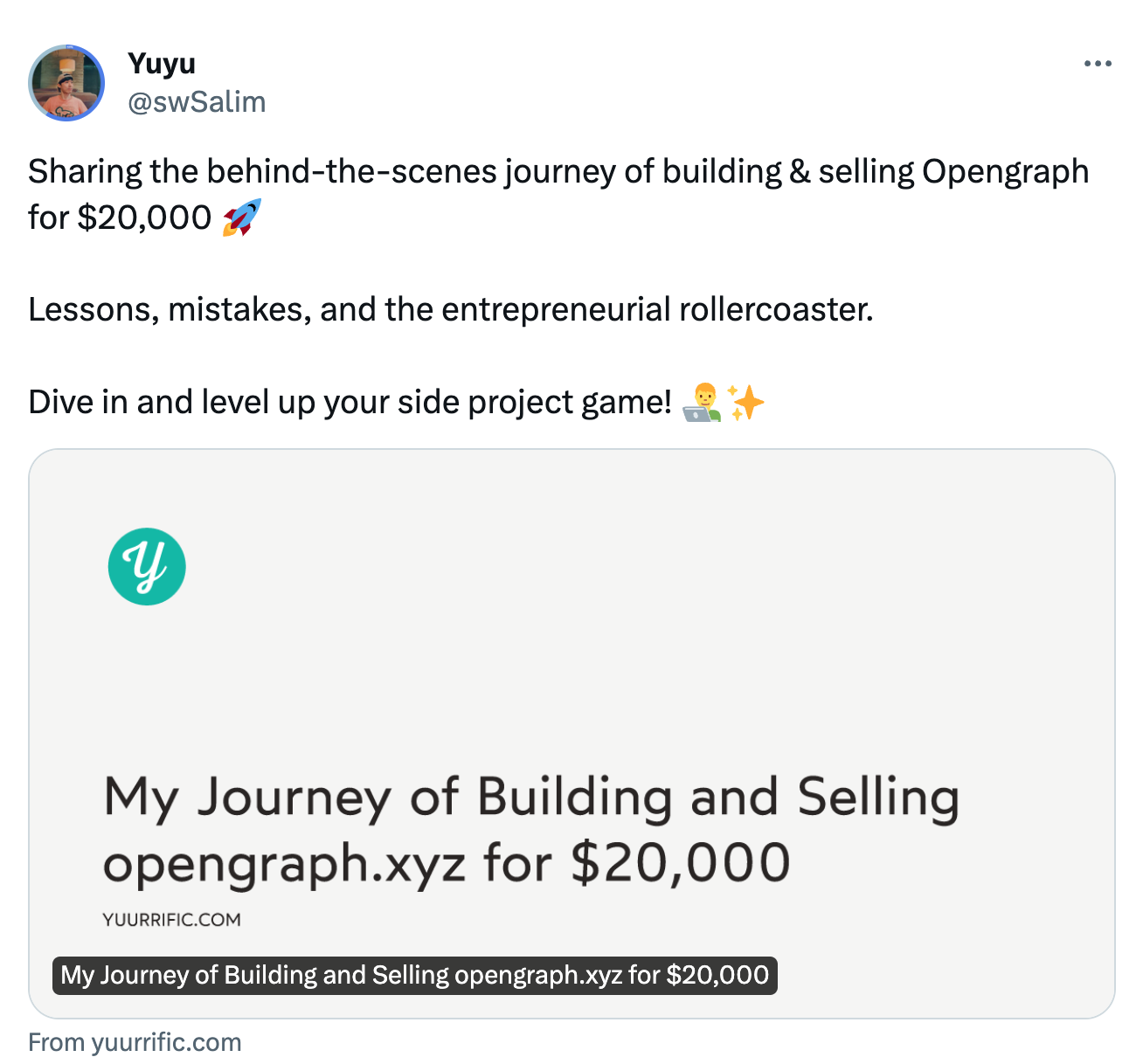
Task: Click the dark caption overlay on card
Action: (x=414, y=975)
